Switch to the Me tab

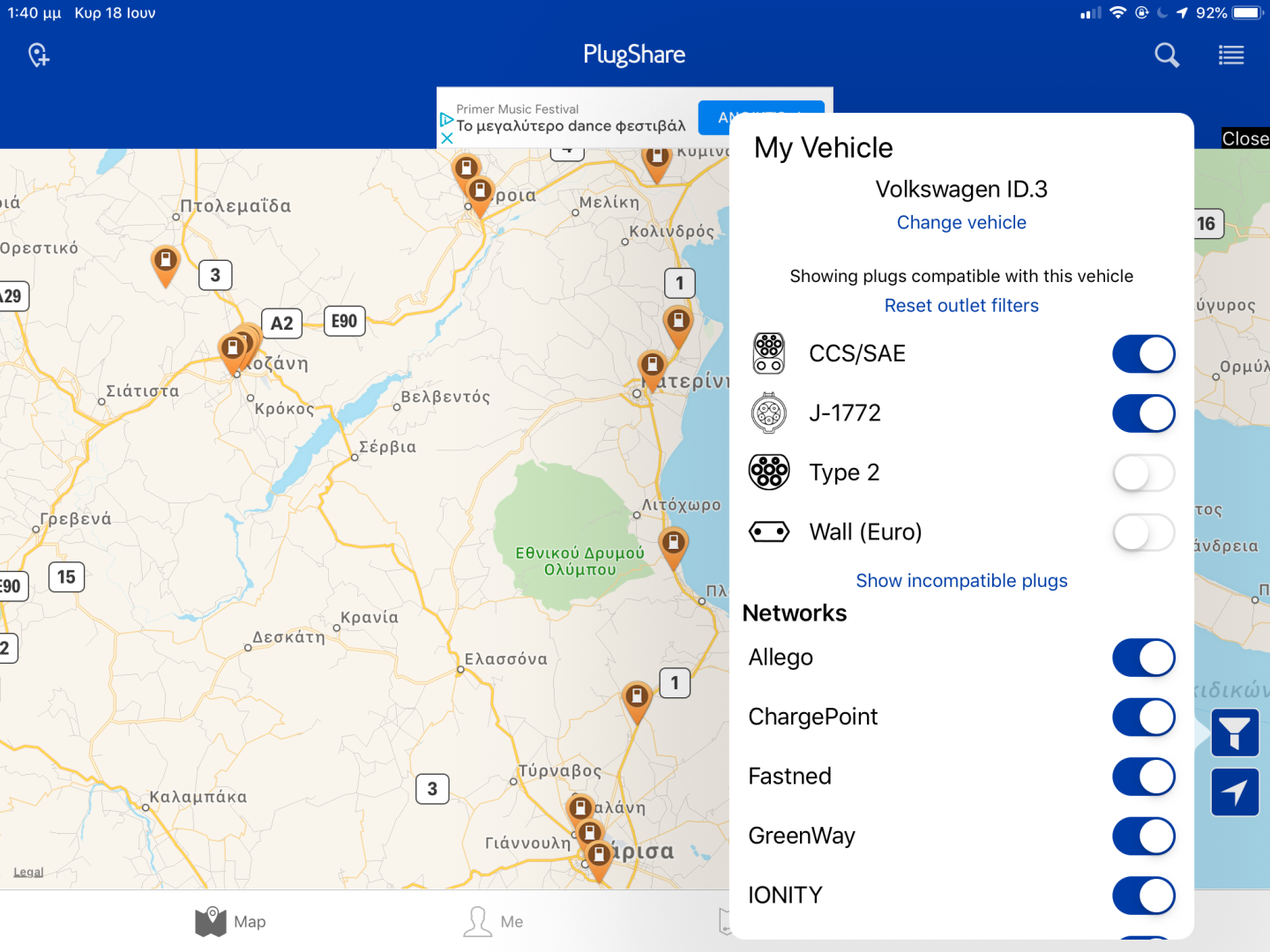(x=493, y=921)
